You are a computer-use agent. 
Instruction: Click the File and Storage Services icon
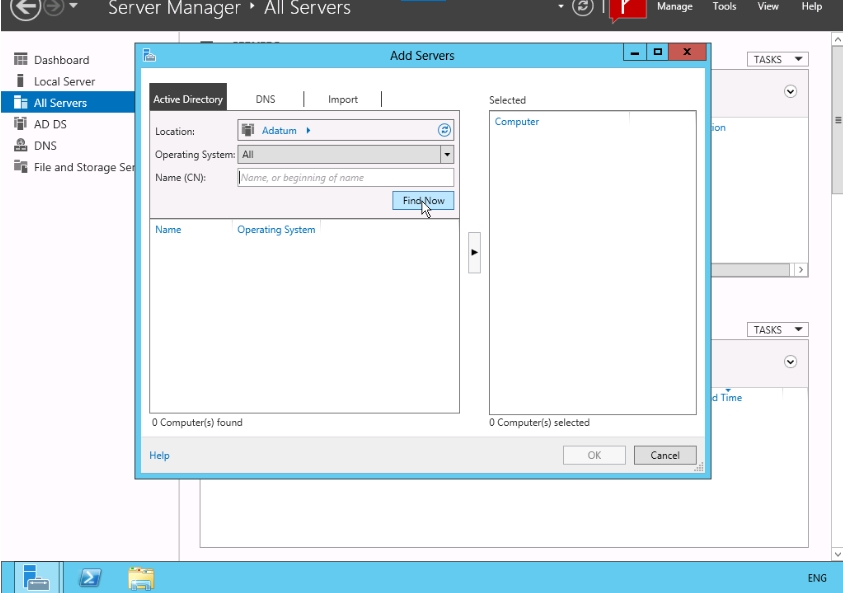click(20, 167)
